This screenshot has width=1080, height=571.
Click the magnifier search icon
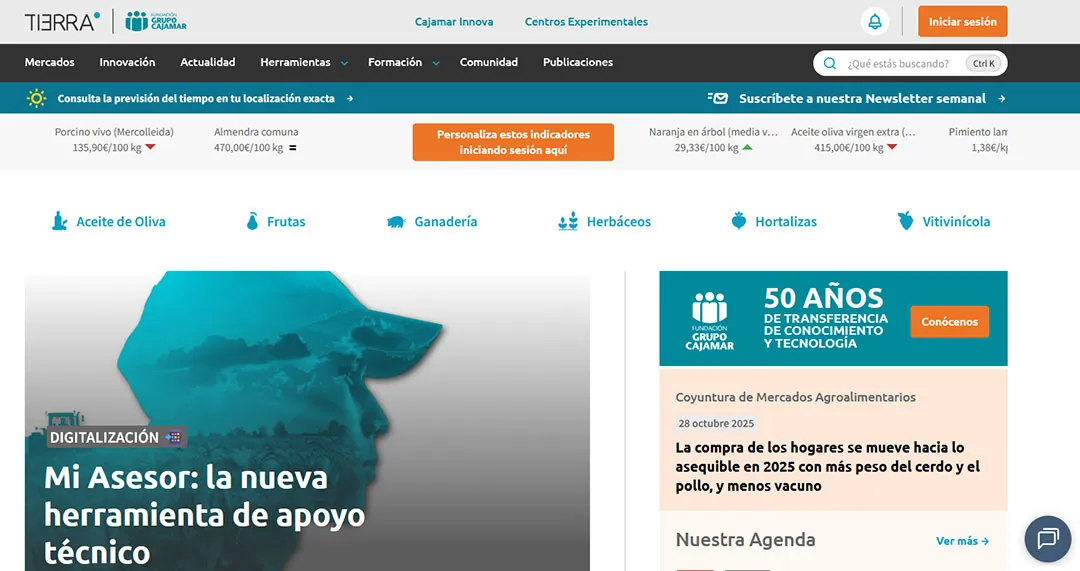(x=830, y=63)
